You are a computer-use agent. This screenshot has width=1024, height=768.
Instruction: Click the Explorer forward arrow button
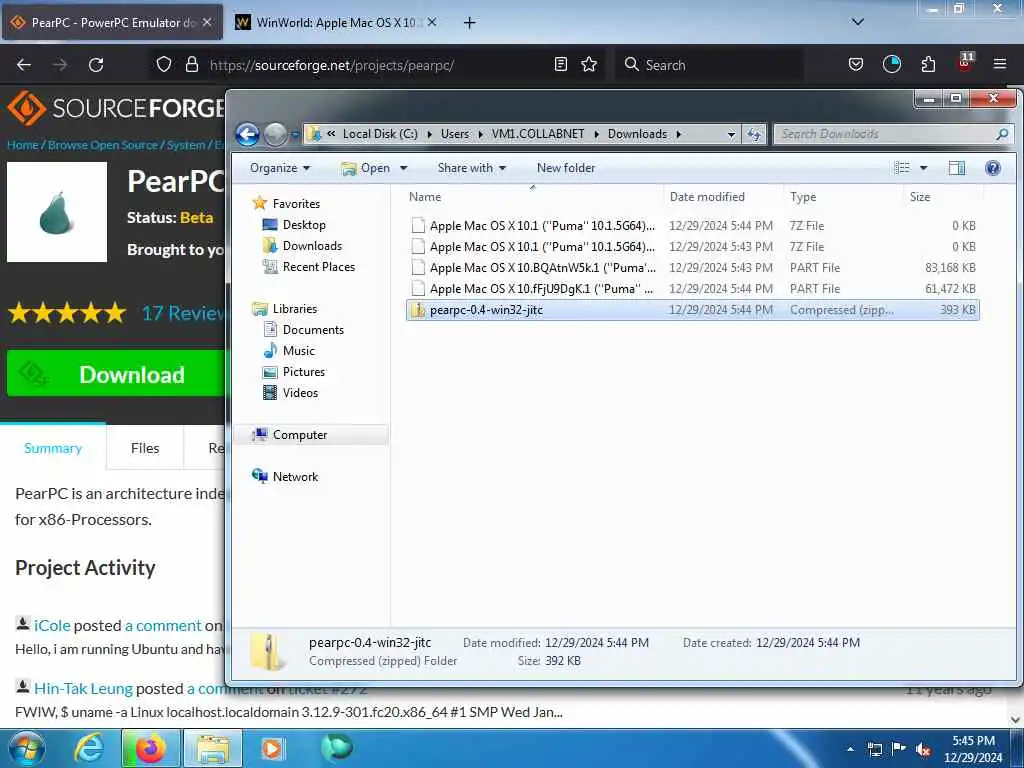(276, 134)
